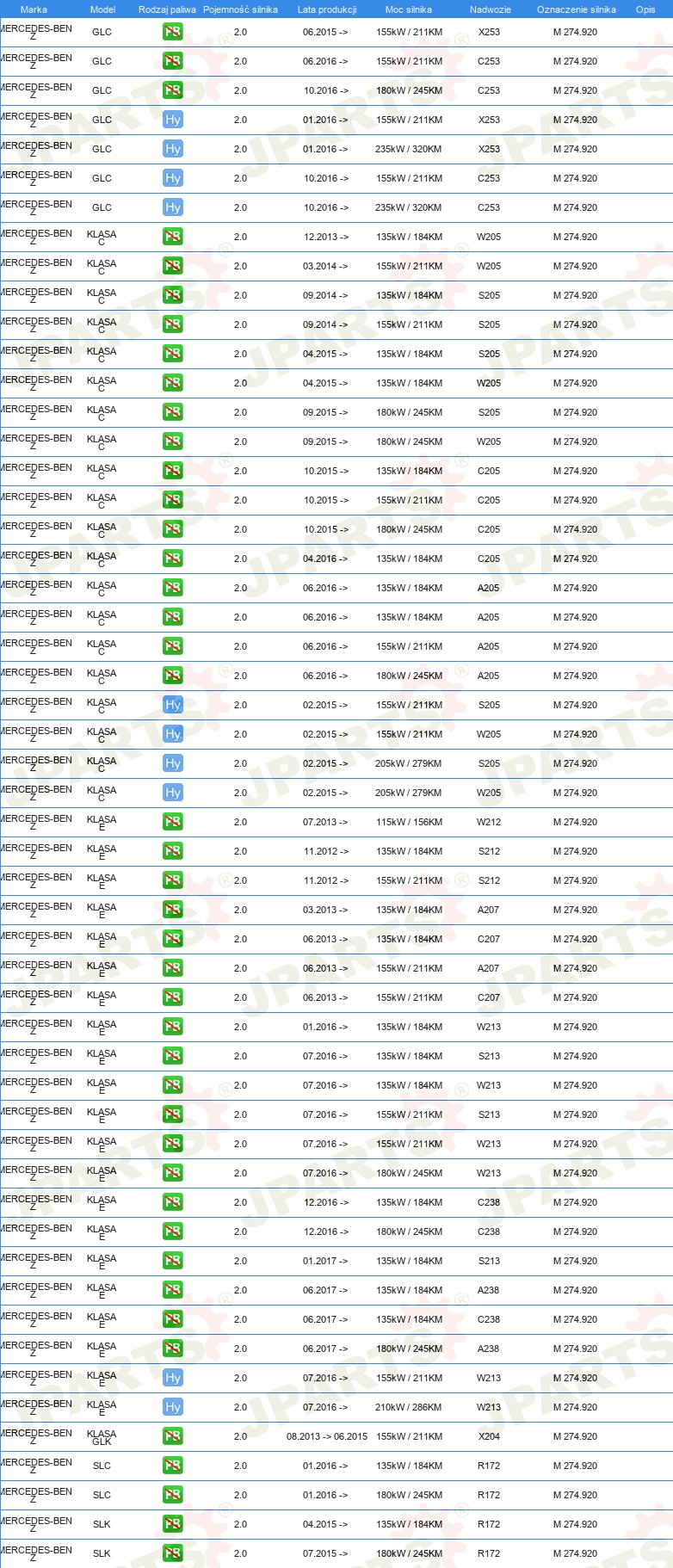The width and height of the screenshot is (673, 1568).
Task: Select the '06.2015 ->' production date cell
Action: pos(325,32)
